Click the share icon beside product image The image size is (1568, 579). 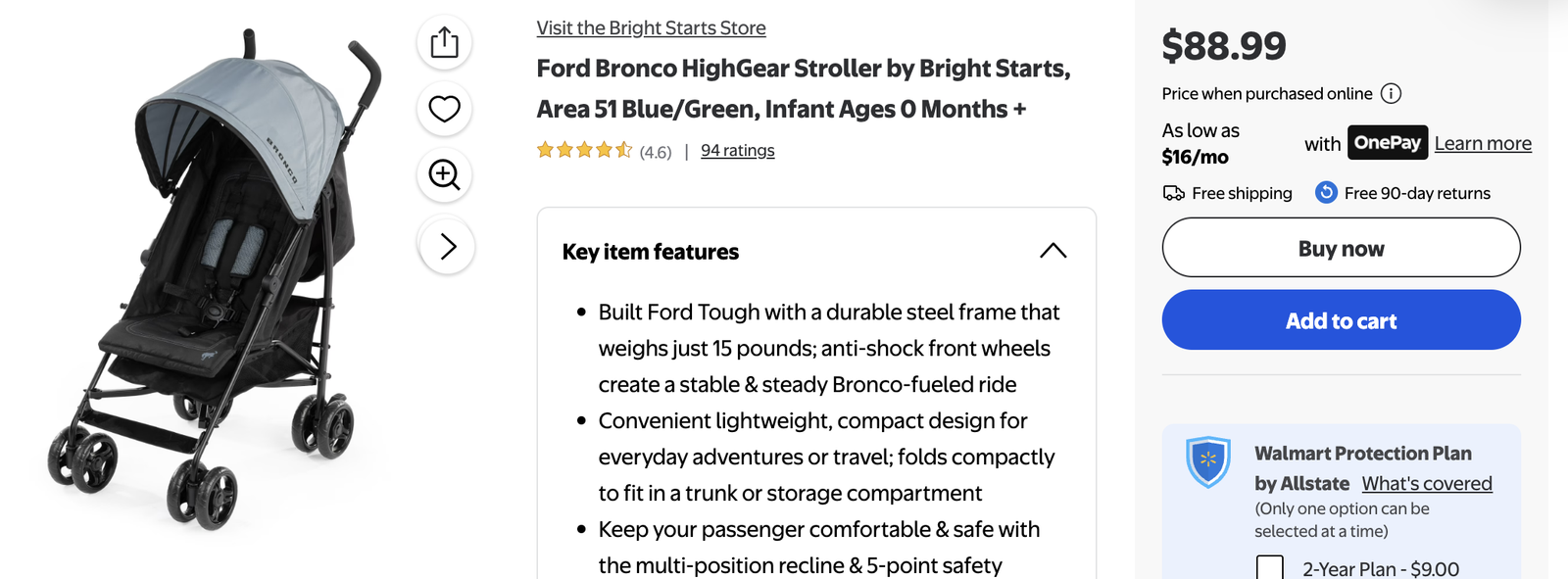[x=445, y=42]
